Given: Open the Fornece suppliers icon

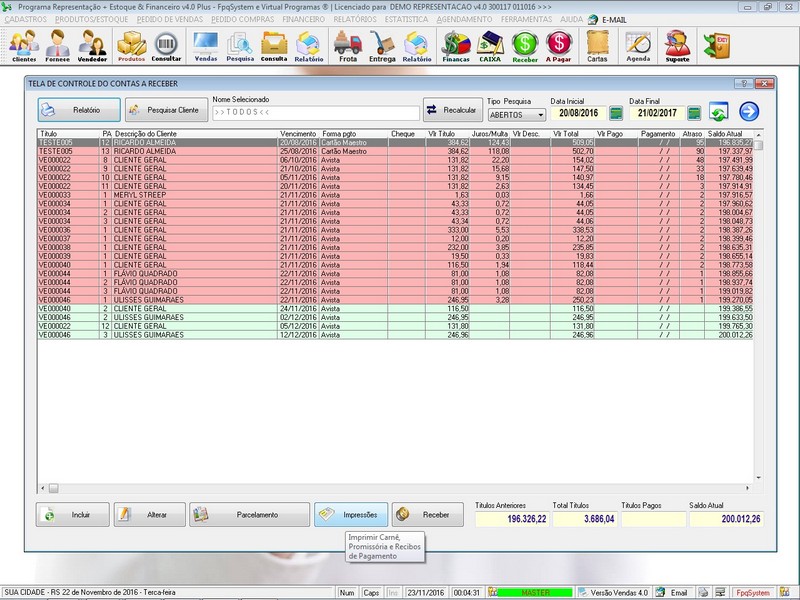Looking at the screenshot, I should [57, 45].
